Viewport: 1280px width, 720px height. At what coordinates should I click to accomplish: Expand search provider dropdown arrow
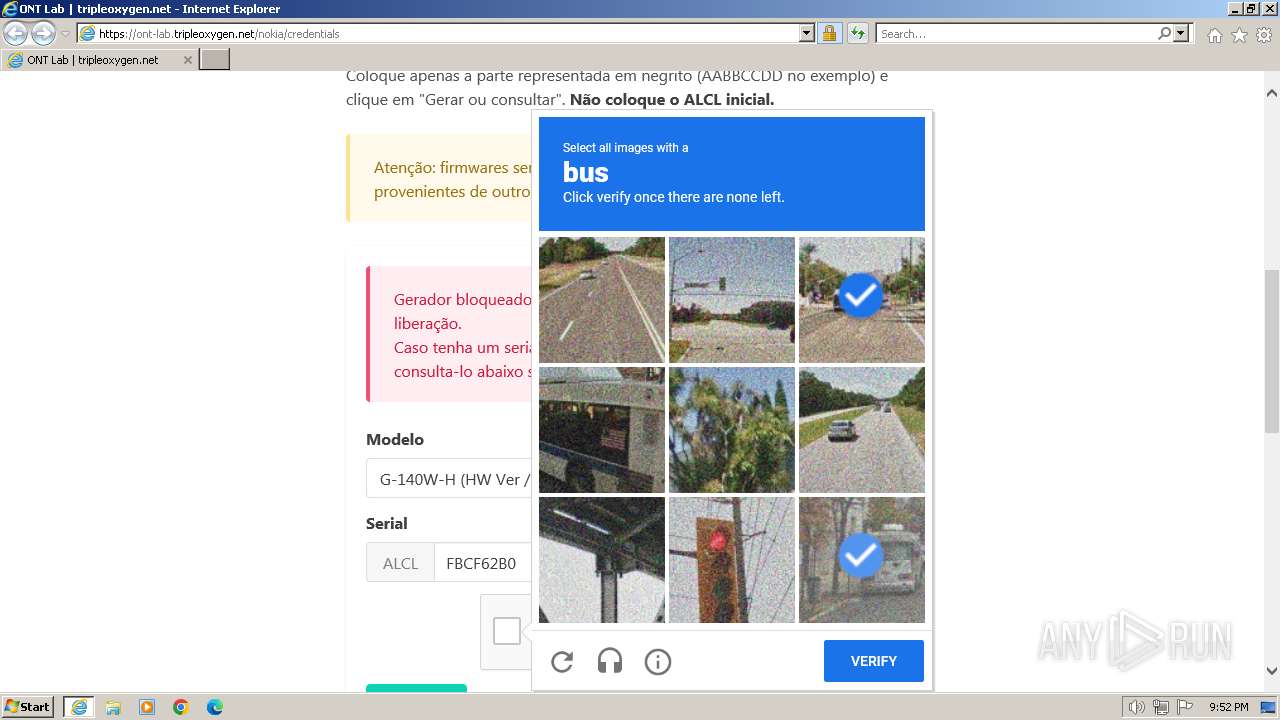point(1181,33)
